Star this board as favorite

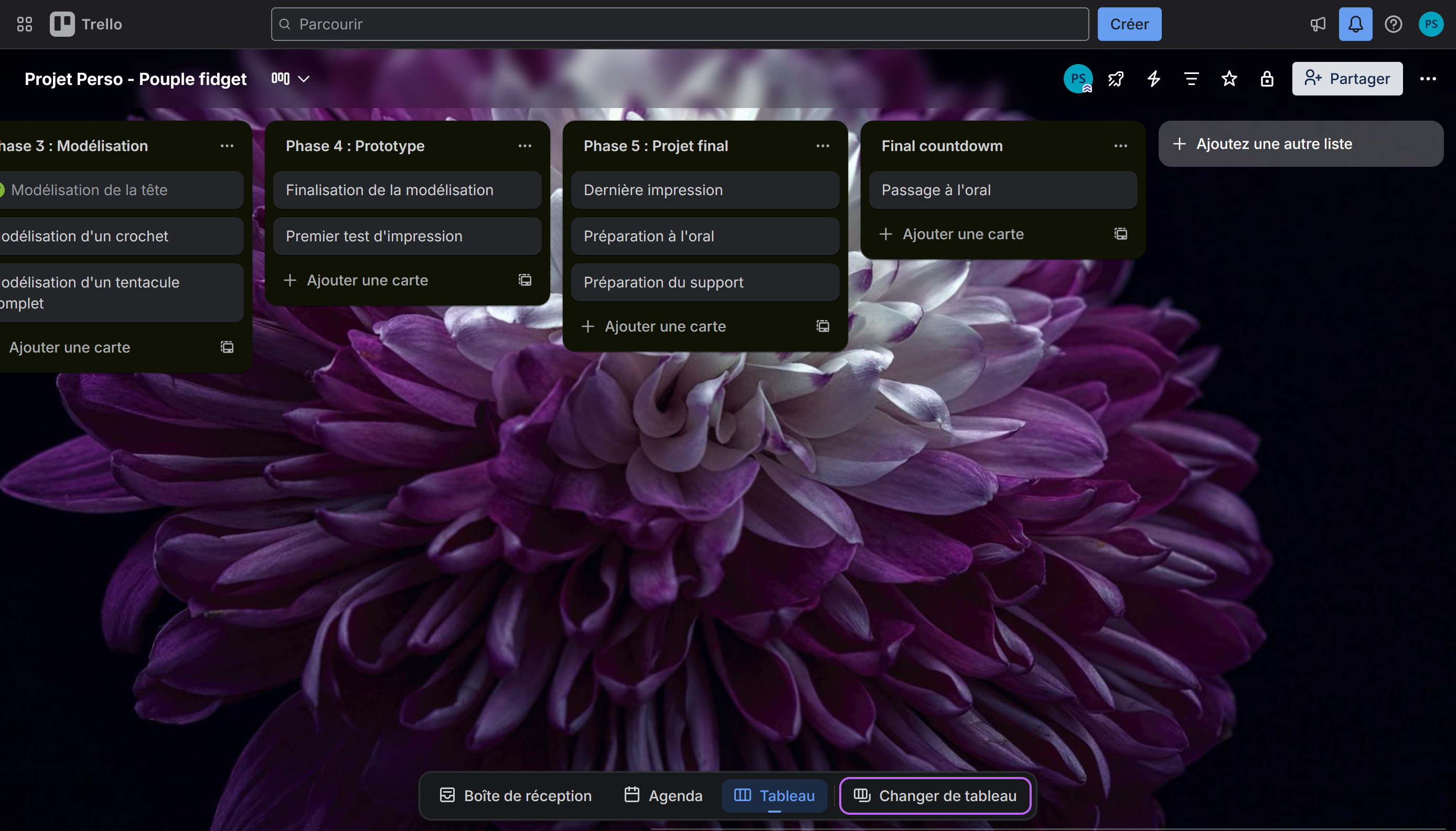tap(1229, 79)
